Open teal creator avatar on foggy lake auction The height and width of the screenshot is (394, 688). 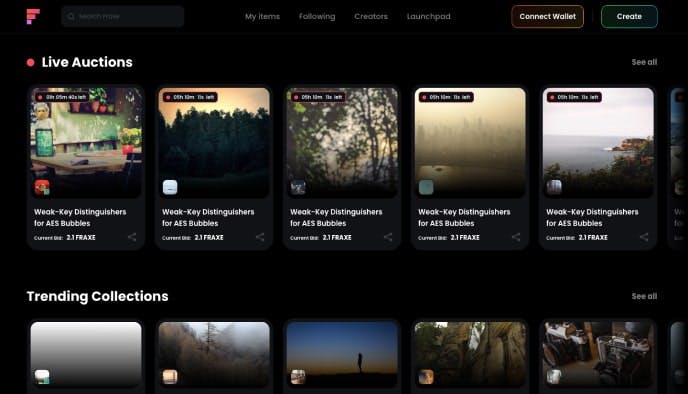[x=426, y=187]
